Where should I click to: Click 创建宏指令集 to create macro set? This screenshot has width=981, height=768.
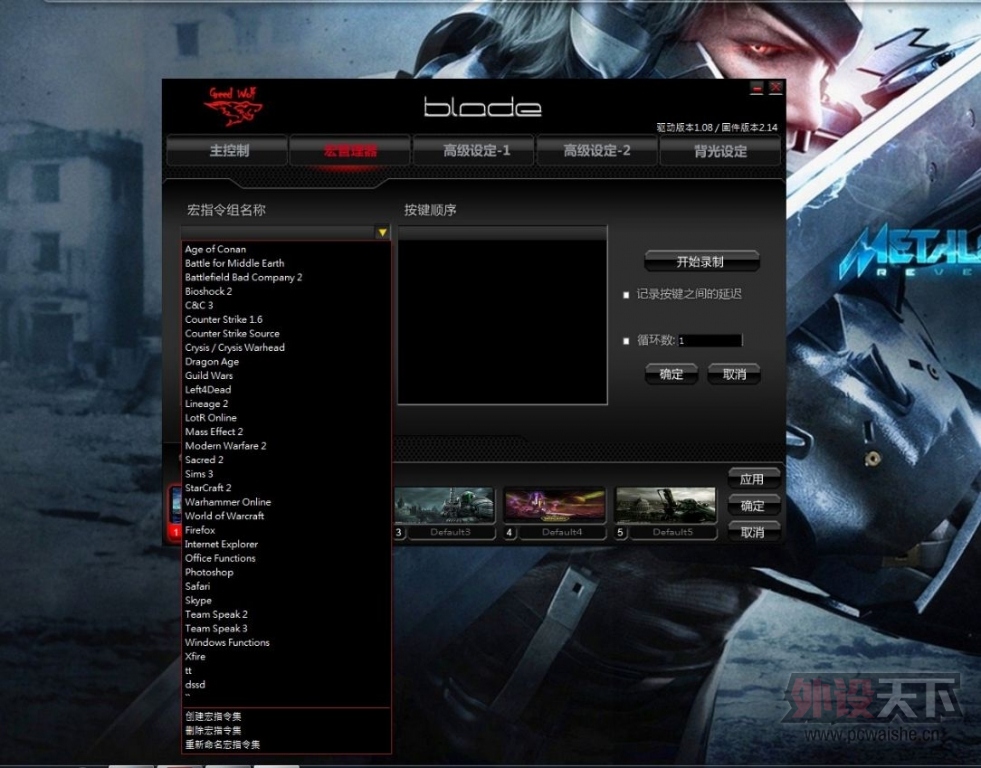pyautogui.click(x=213, y=717)
